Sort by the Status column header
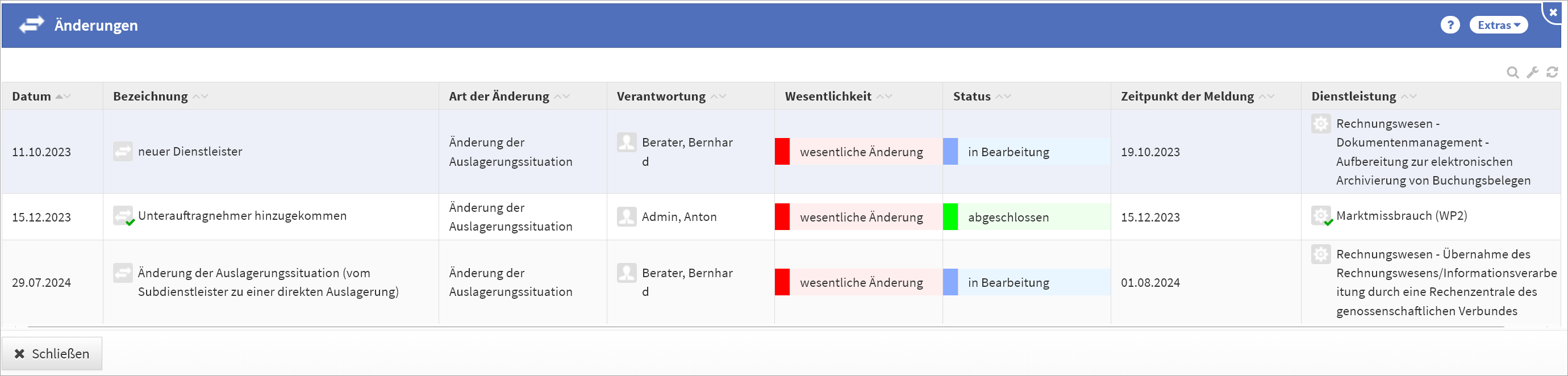 pyautogui.click(x=971, y=96)
